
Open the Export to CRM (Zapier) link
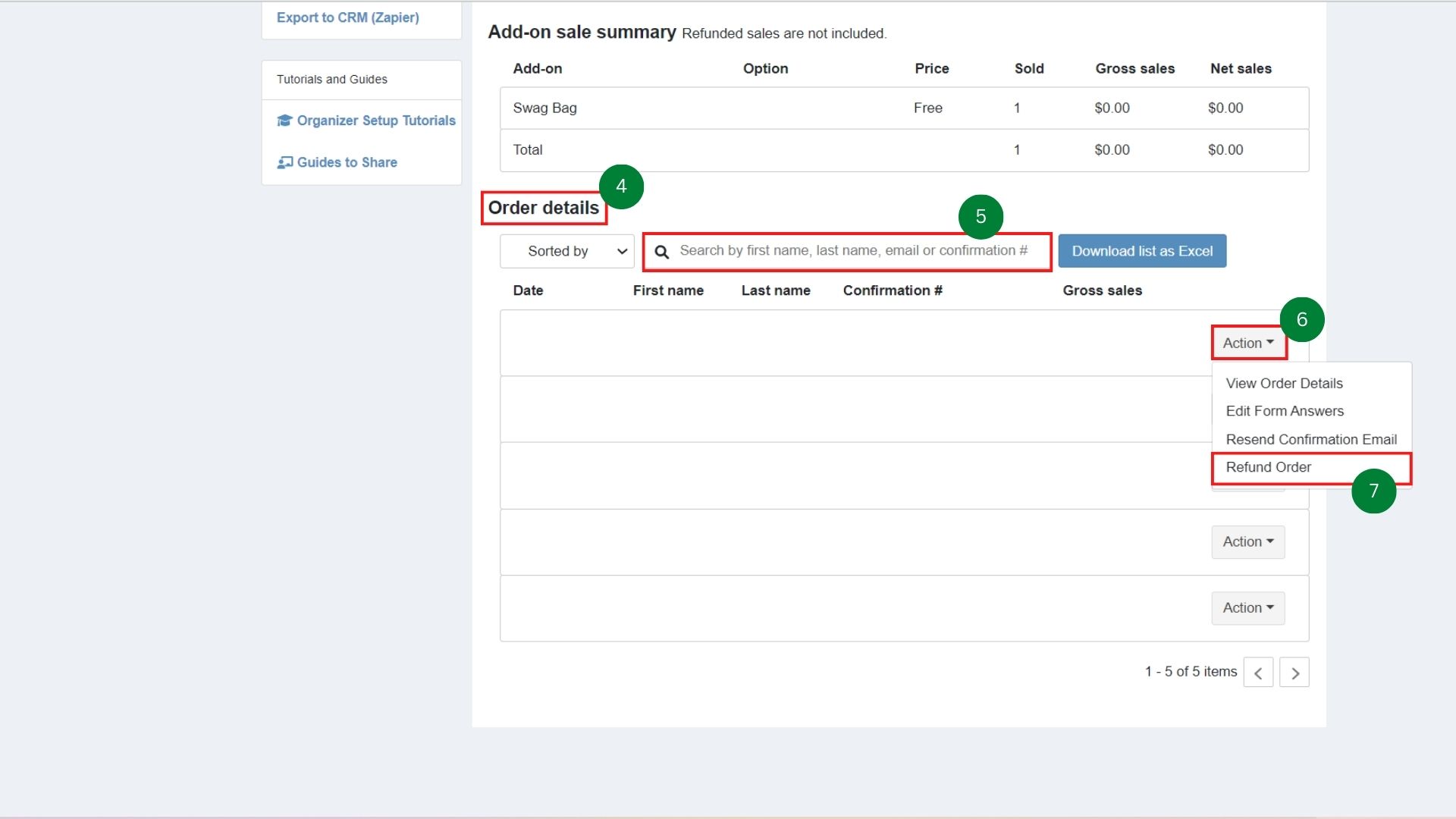[x=347, y=17]
